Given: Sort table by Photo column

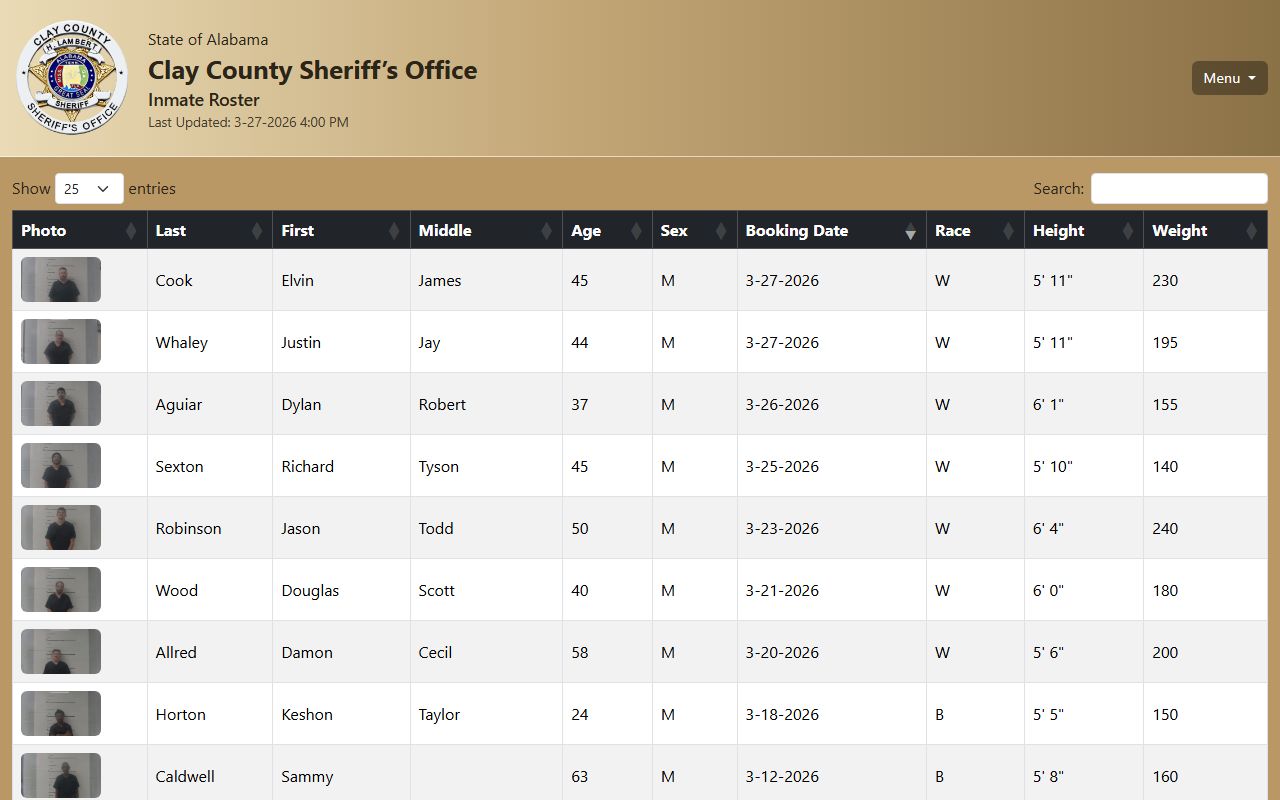Looking at the screenshot, I should pyautogui.click(x=79, y=230).
